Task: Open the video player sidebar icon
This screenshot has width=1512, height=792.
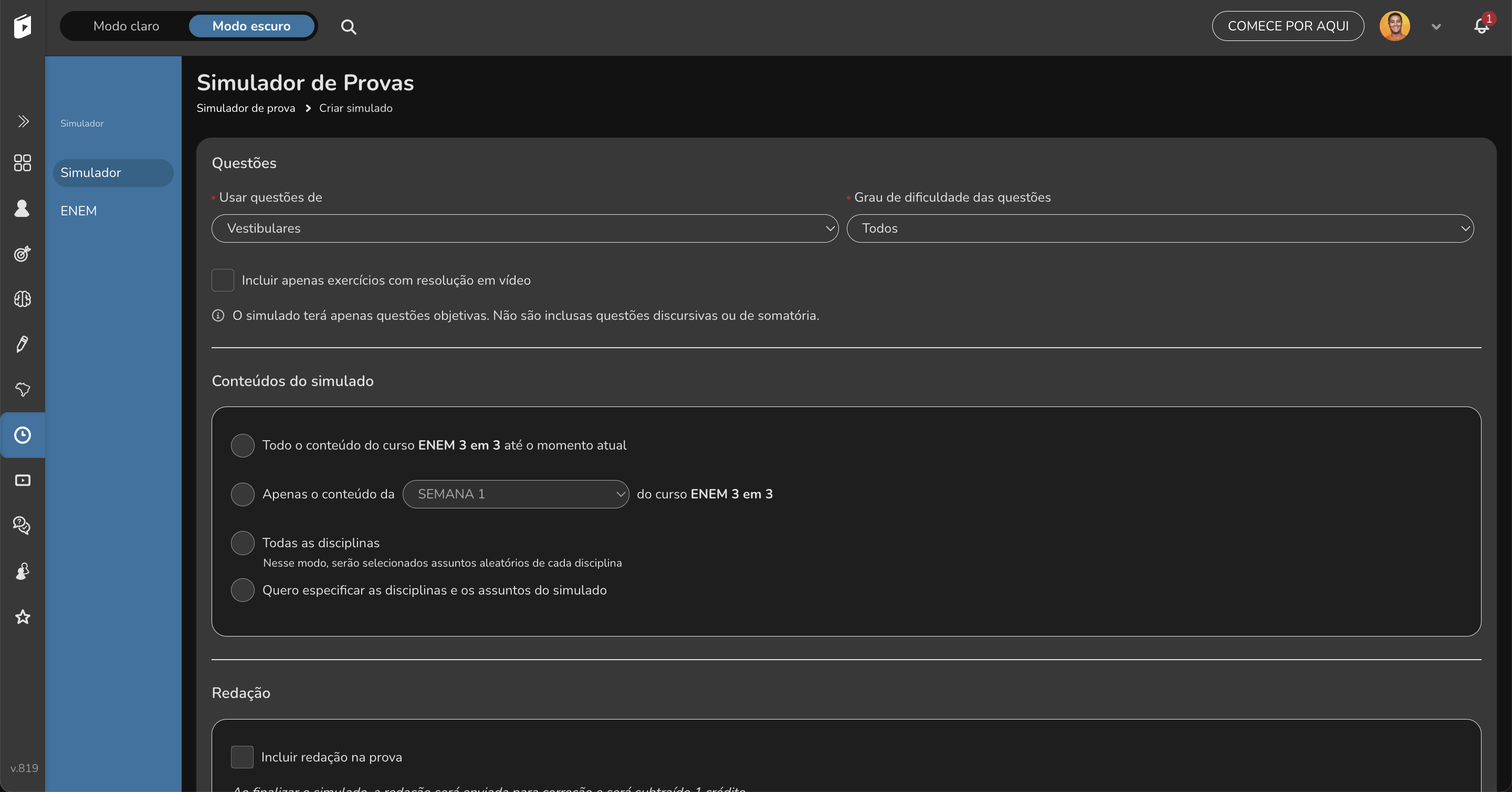Action: point(22,480)
